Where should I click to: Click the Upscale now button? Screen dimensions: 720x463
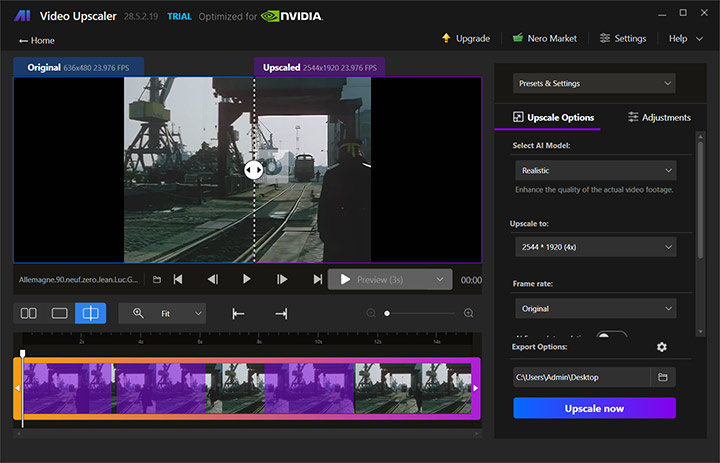(594, 408)
